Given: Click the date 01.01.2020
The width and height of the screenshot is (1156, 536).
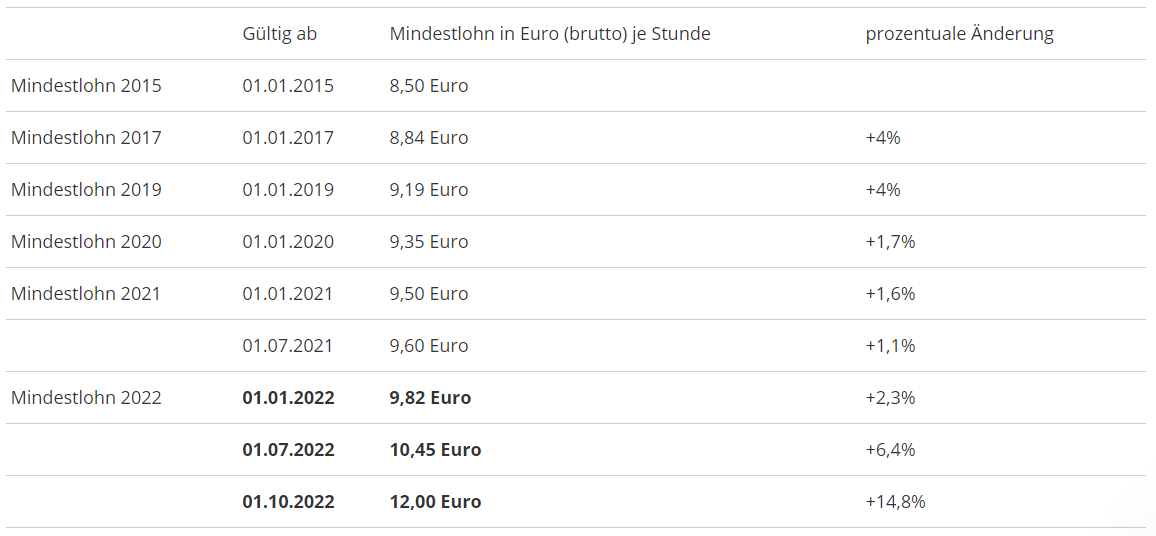Looking at the screenshot, I should coord(288,242).
